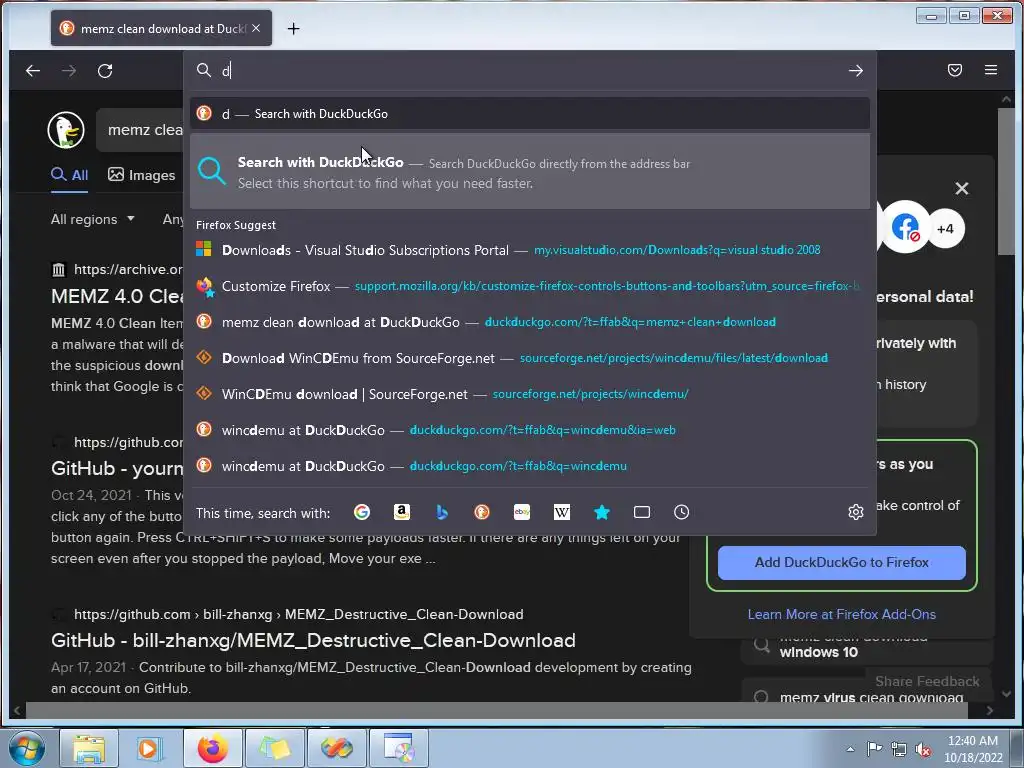Click in the address bar input field

pos(530,71)
